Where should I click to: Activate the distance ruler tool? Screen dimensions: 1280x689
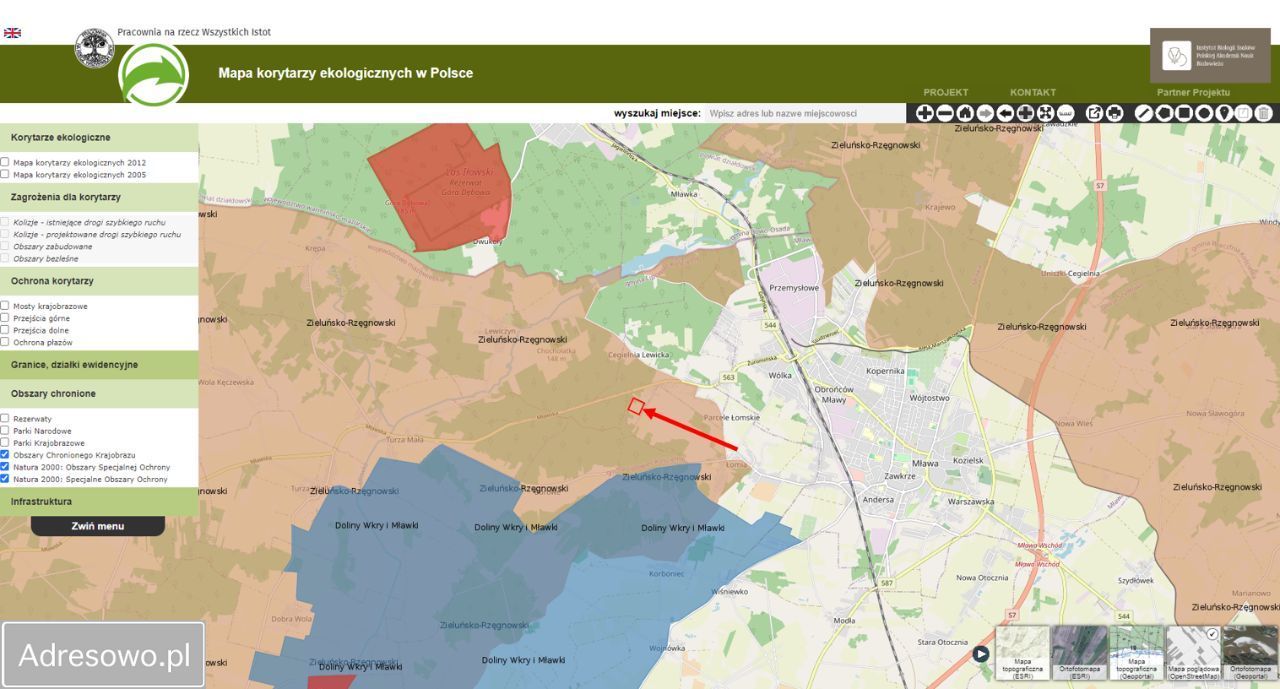(1066, 113)
